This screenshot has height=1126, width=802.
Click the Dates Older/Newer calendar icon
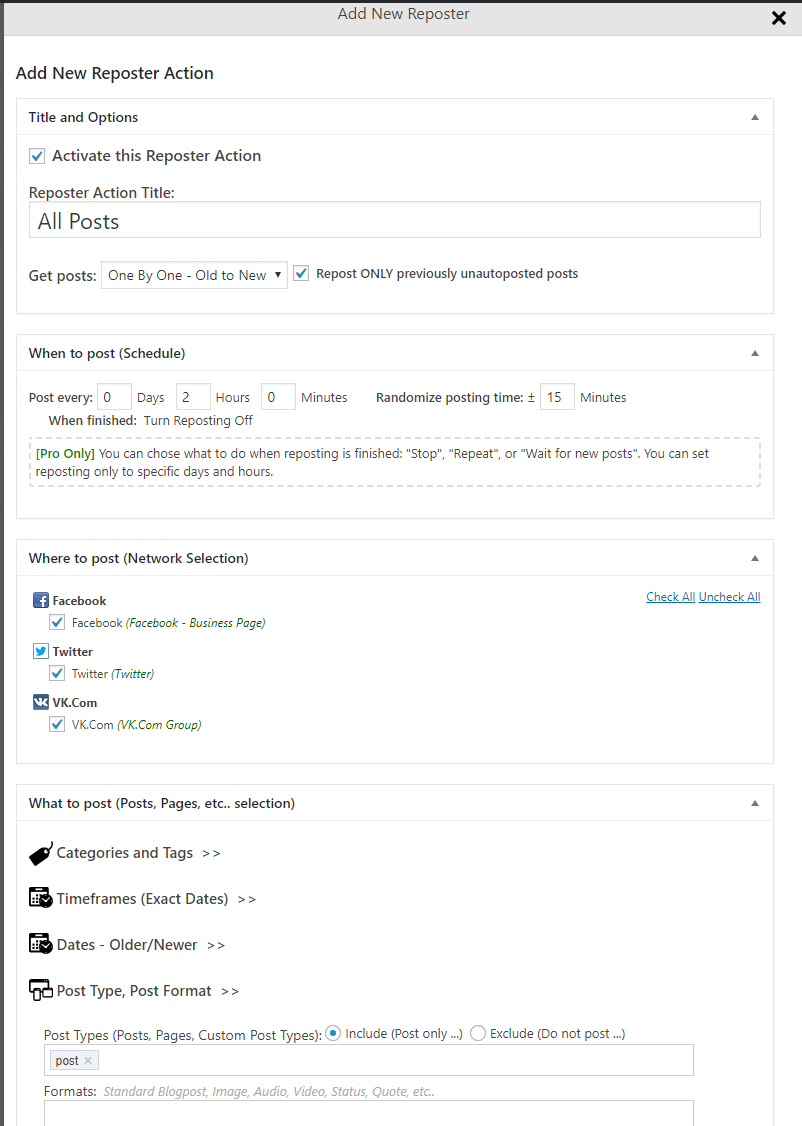click(x=41, y=944)
